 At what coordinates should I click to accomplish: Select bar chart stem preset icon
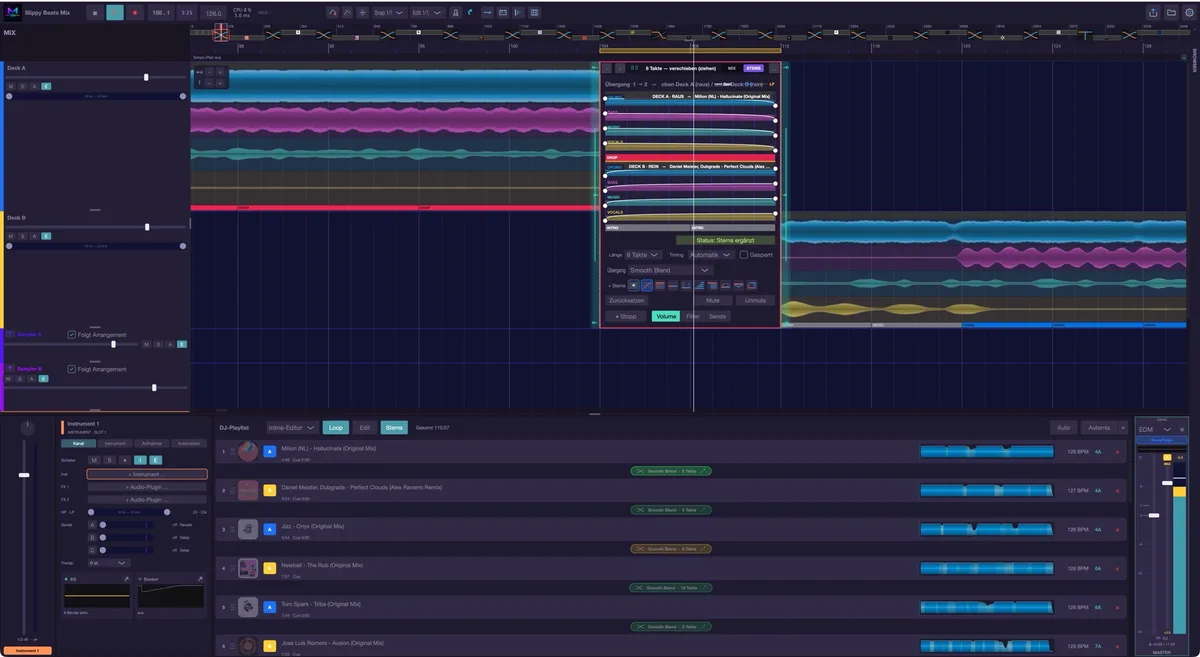(x=699, y=285)
